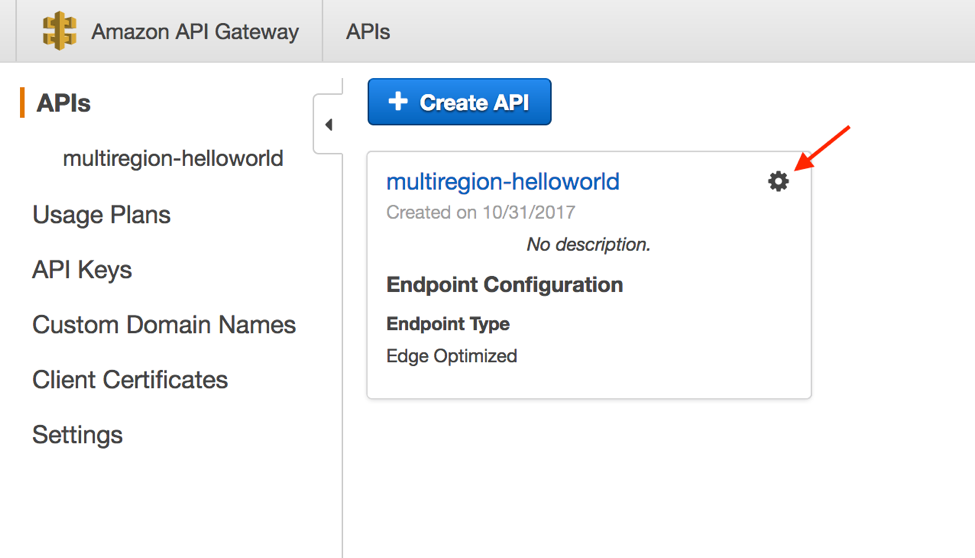Open Client Certificates page
Image resolution: width=975 pixels, height=558 pixels.
tap(130, 379)
